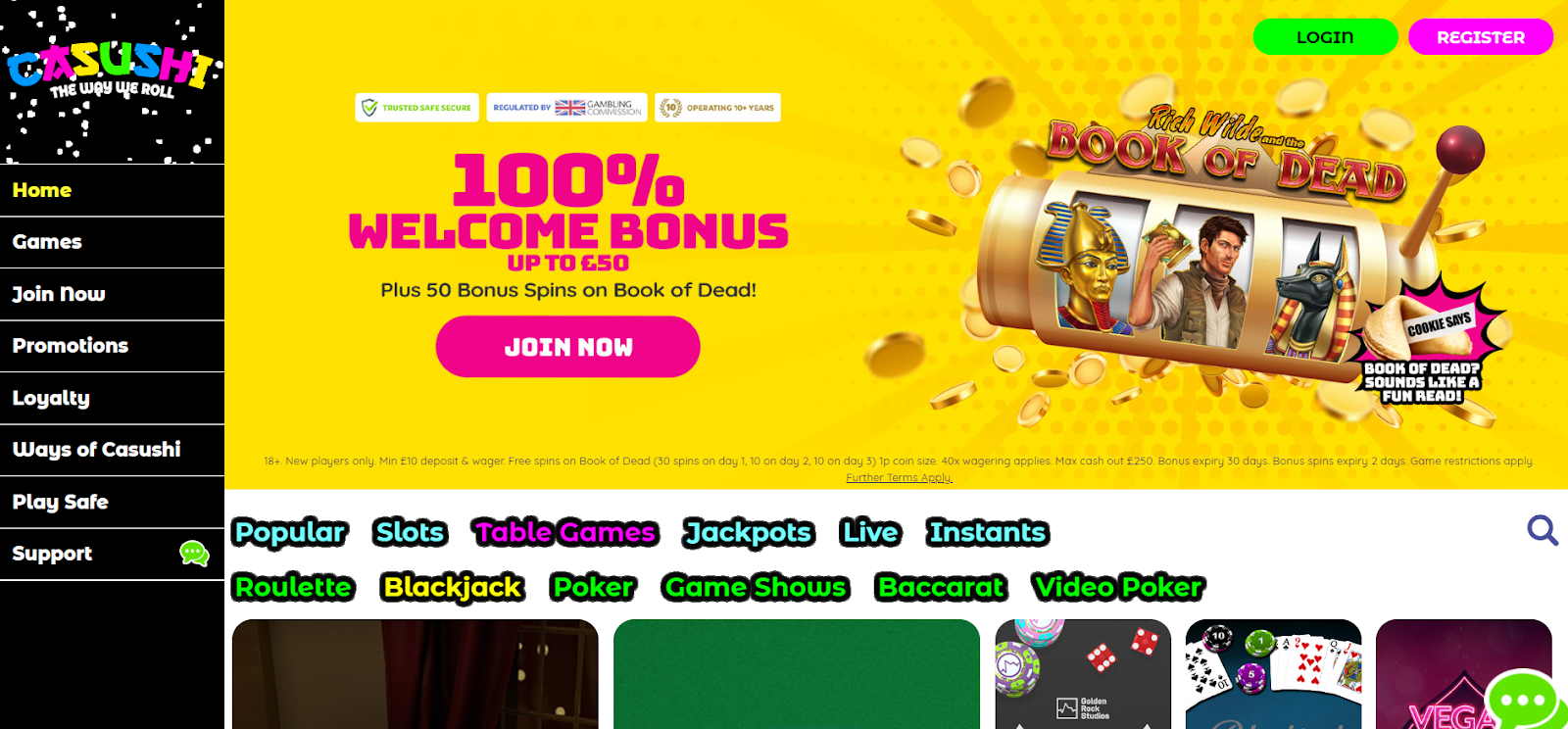Select the Loyalty sidebar item
1568x729 pixels.
112,398
